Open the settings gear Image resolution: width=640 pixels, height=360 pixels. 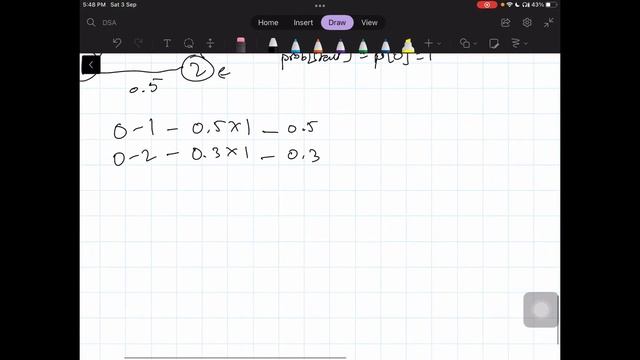tap(527, 22)
